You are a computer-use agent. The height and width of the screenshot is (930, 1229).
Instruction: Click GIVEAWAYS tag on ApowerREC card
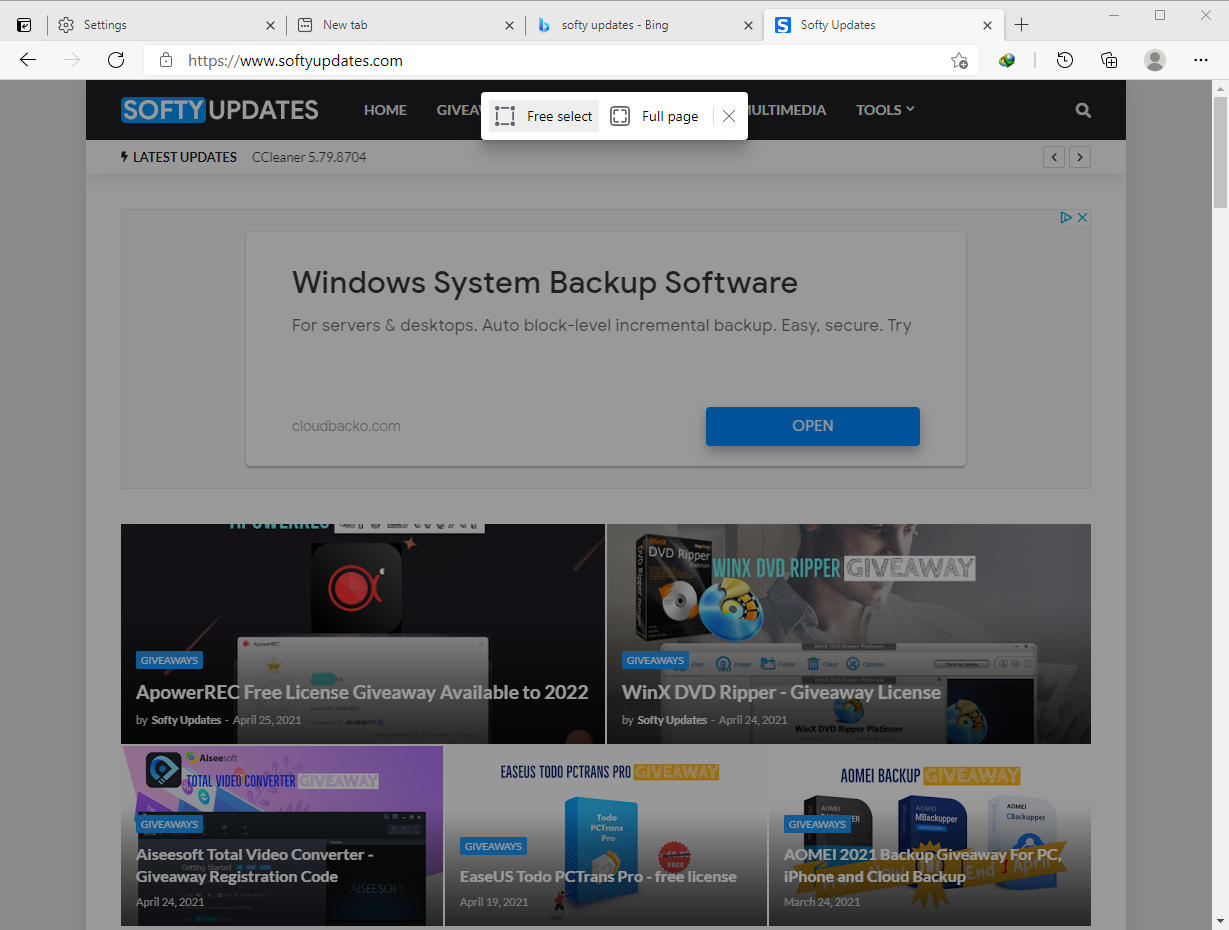point(169,660)
